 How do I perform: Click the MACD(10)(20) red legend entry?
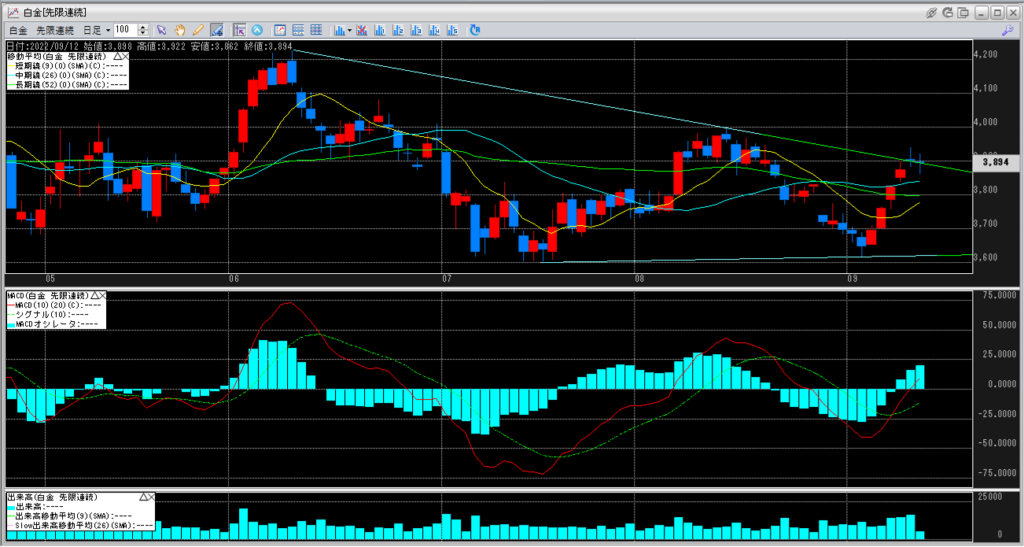coord(54,305)
